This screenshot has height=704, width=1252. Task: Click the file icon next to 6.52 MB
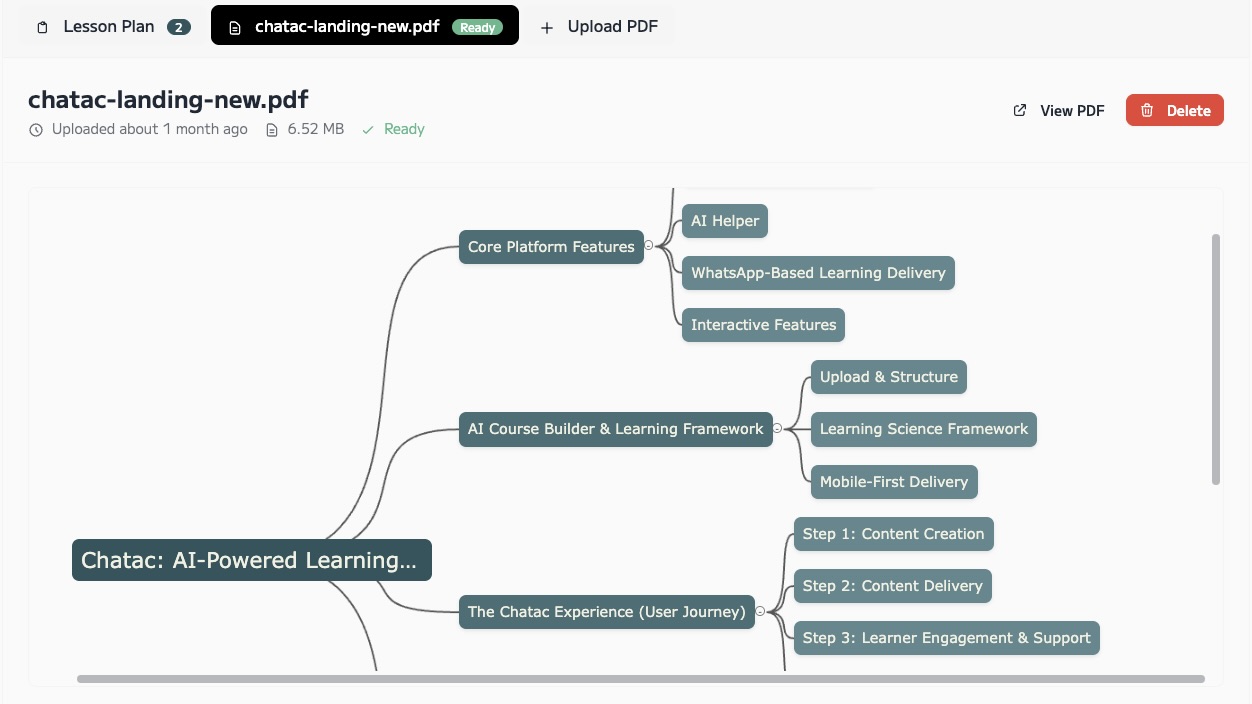coord(270,129)
